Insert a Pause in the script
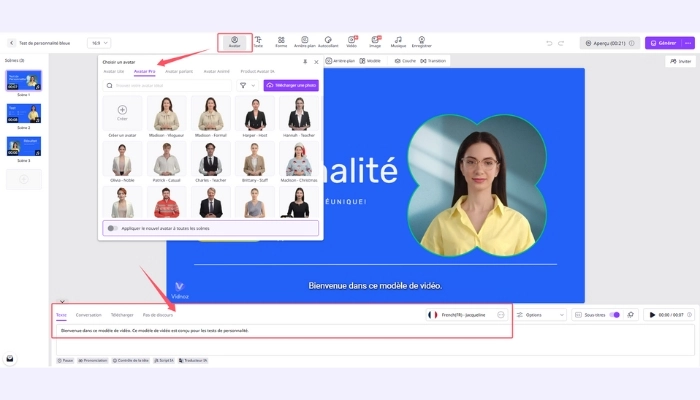 65,360
